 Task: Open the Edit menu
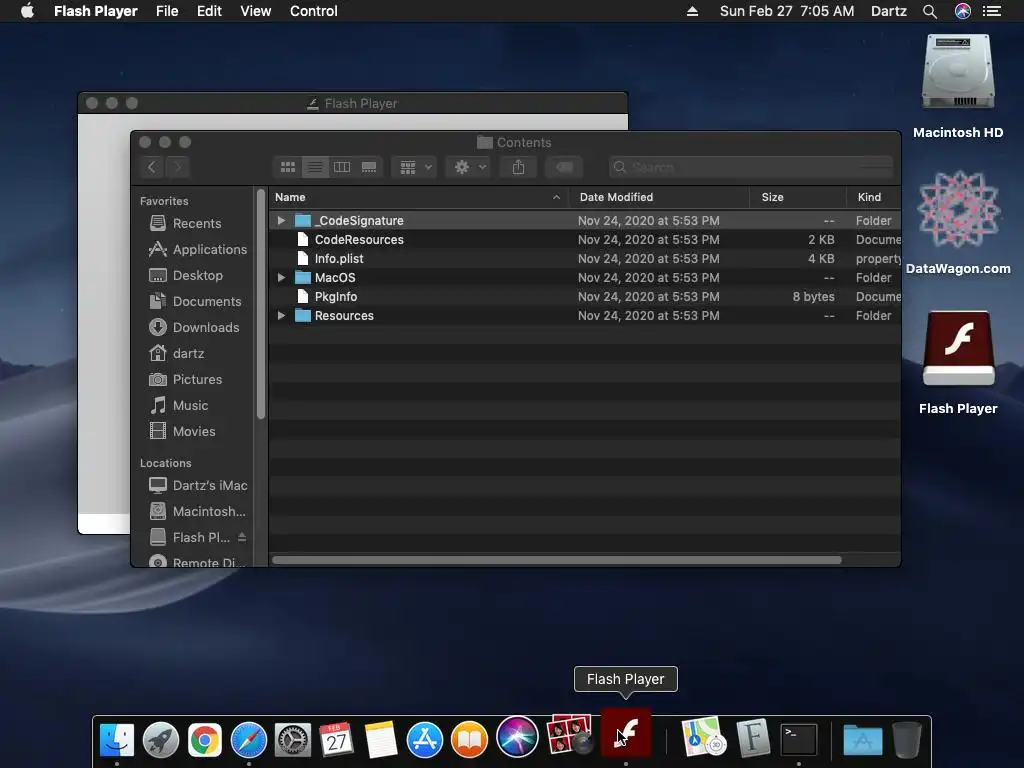click(209, 11)
